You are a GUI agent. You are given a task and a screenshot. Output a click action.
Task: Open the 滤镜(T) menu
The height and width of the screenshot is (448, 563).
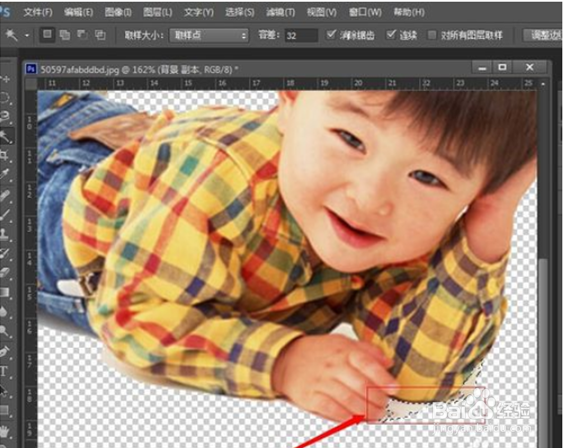[280, 12]
